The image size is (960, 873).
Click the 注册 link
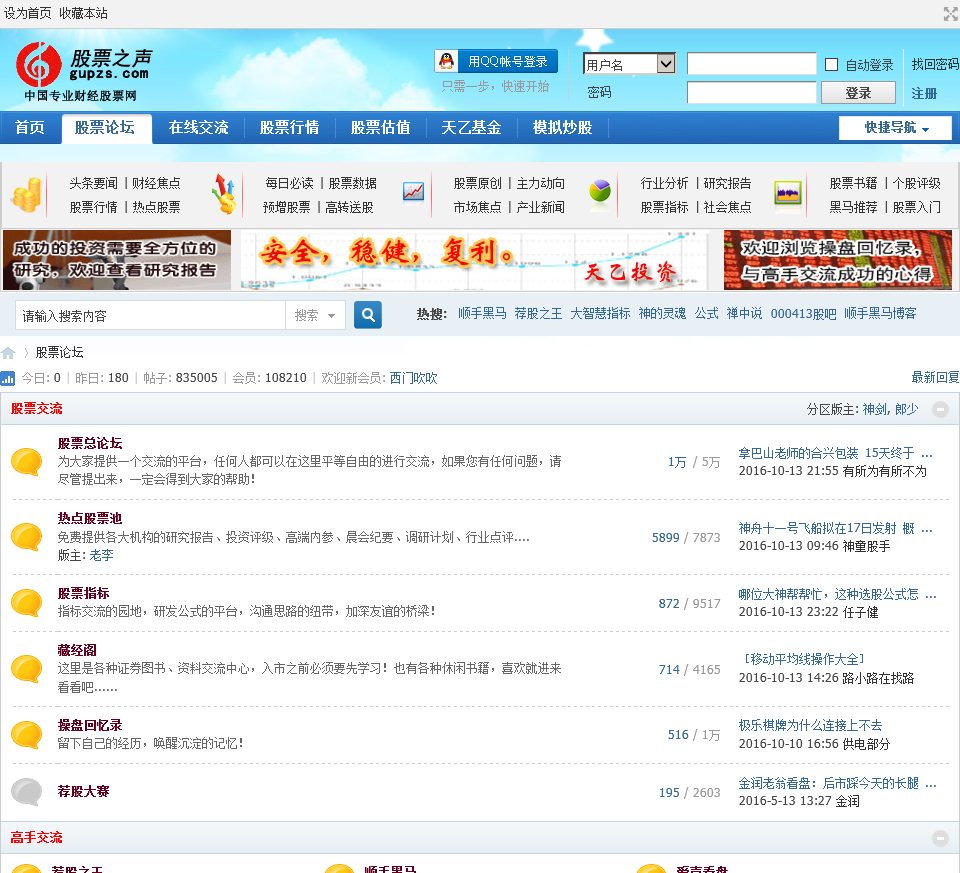(924, 94)
